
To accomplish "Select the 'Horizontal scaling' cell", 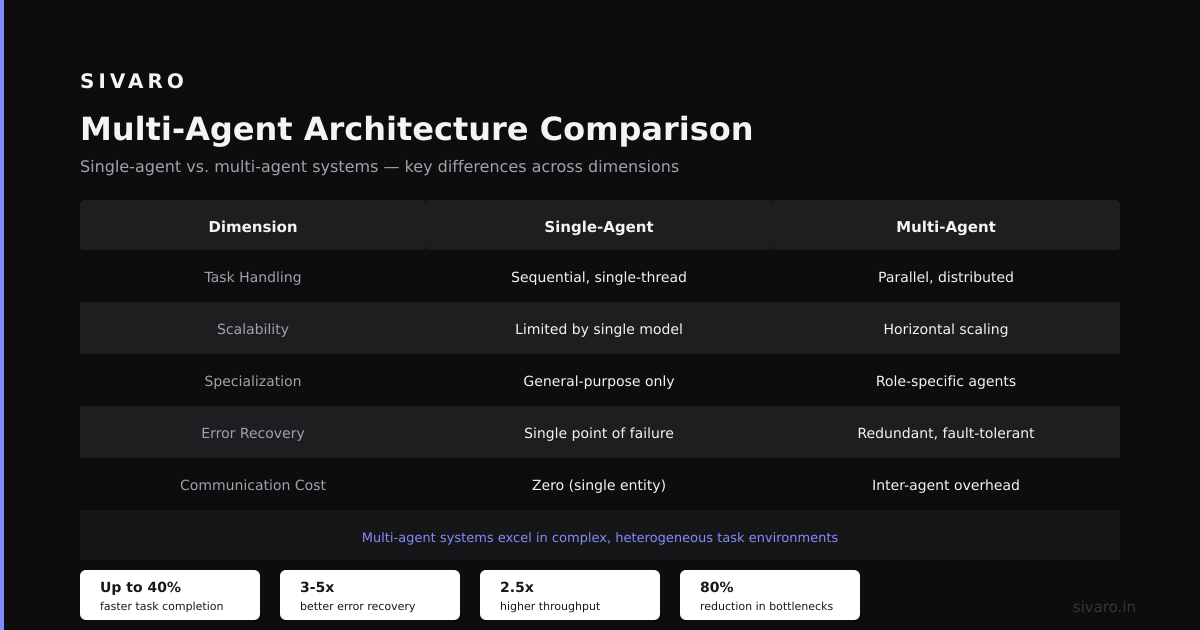I will (x=946, y=329).
